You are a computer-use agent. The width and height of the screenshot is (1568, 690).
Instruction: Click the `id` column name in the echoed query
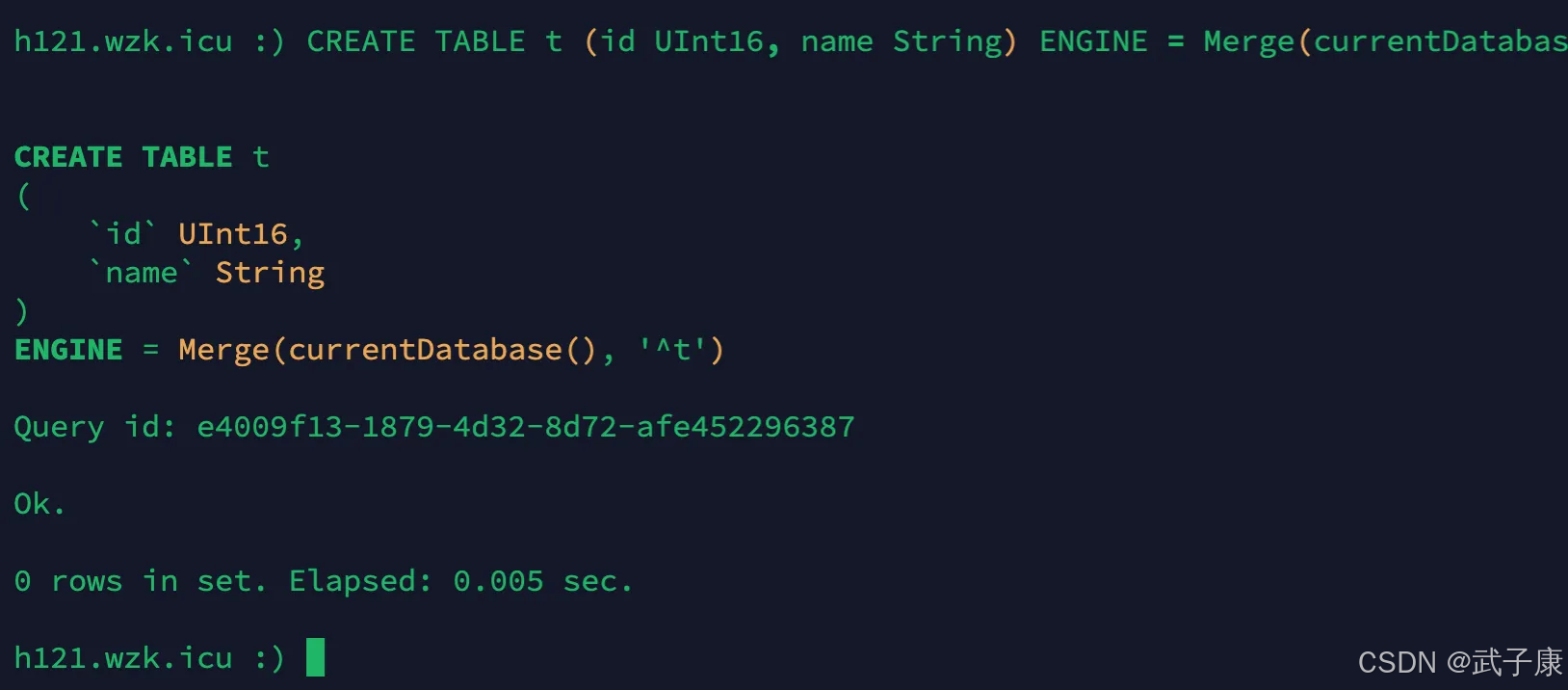point(123,234)
